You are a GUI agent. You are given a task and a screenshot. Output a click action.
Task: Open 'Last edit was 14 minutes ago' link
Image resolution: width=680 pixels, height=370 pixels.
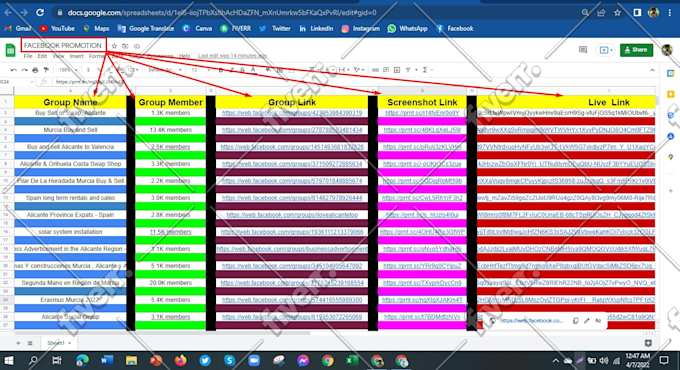232,56
